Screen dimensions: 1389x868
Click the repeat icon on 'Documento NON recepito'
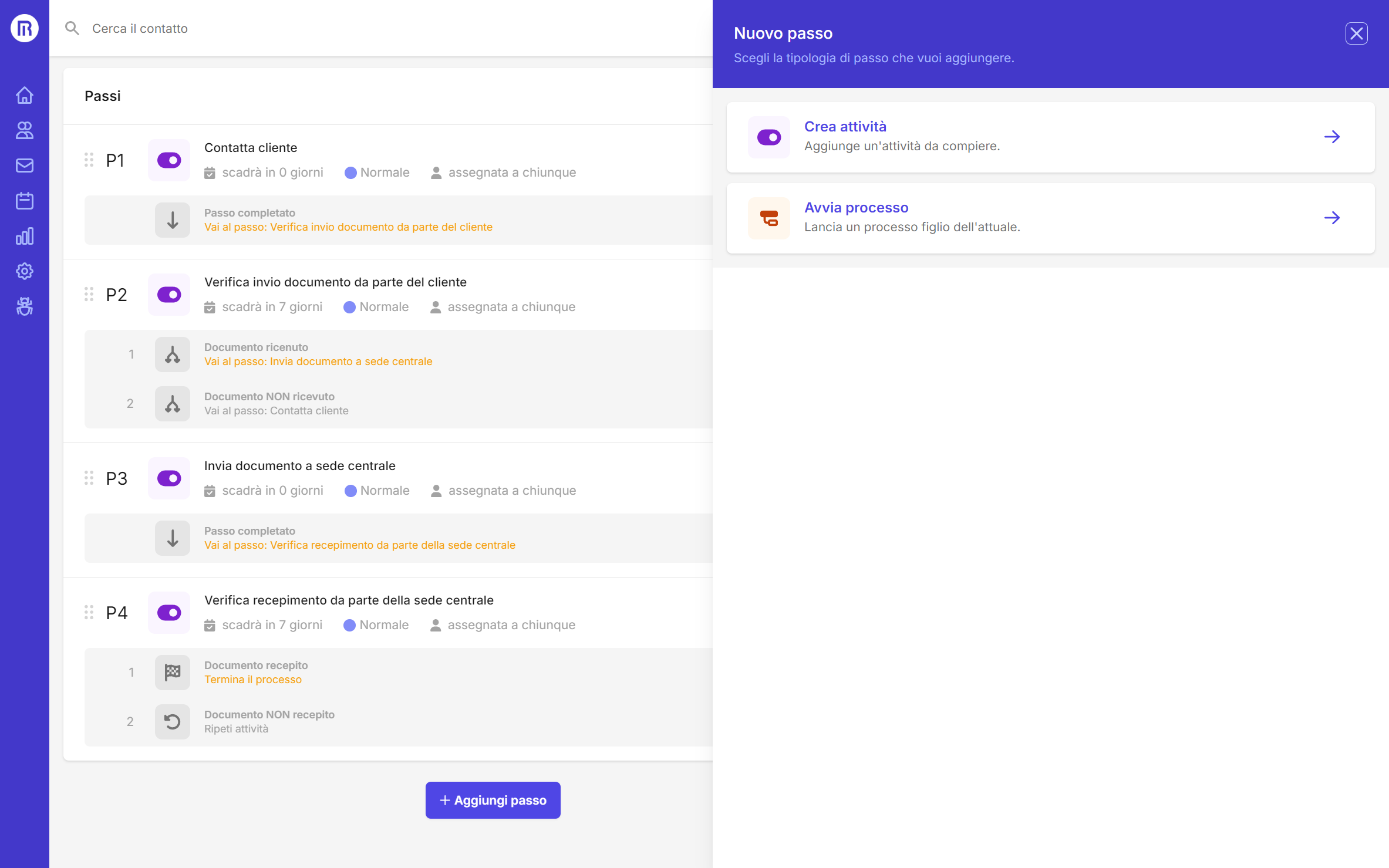click(172, 721)
